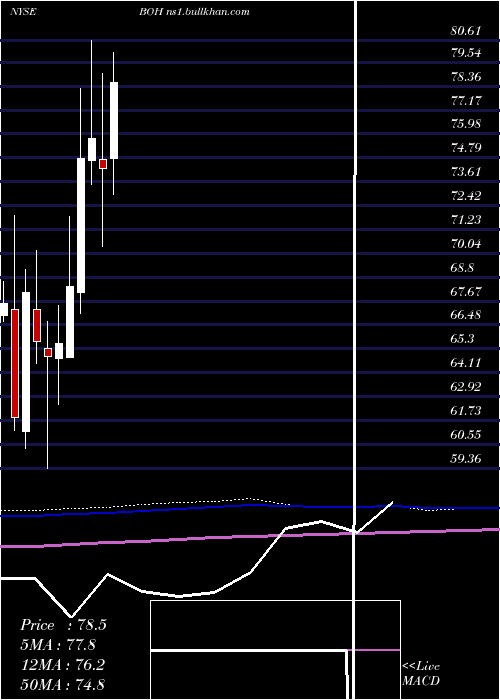This screenshot has height=700, width=500.
Task: Select the latest tall white candlestick
Action: 114,121
